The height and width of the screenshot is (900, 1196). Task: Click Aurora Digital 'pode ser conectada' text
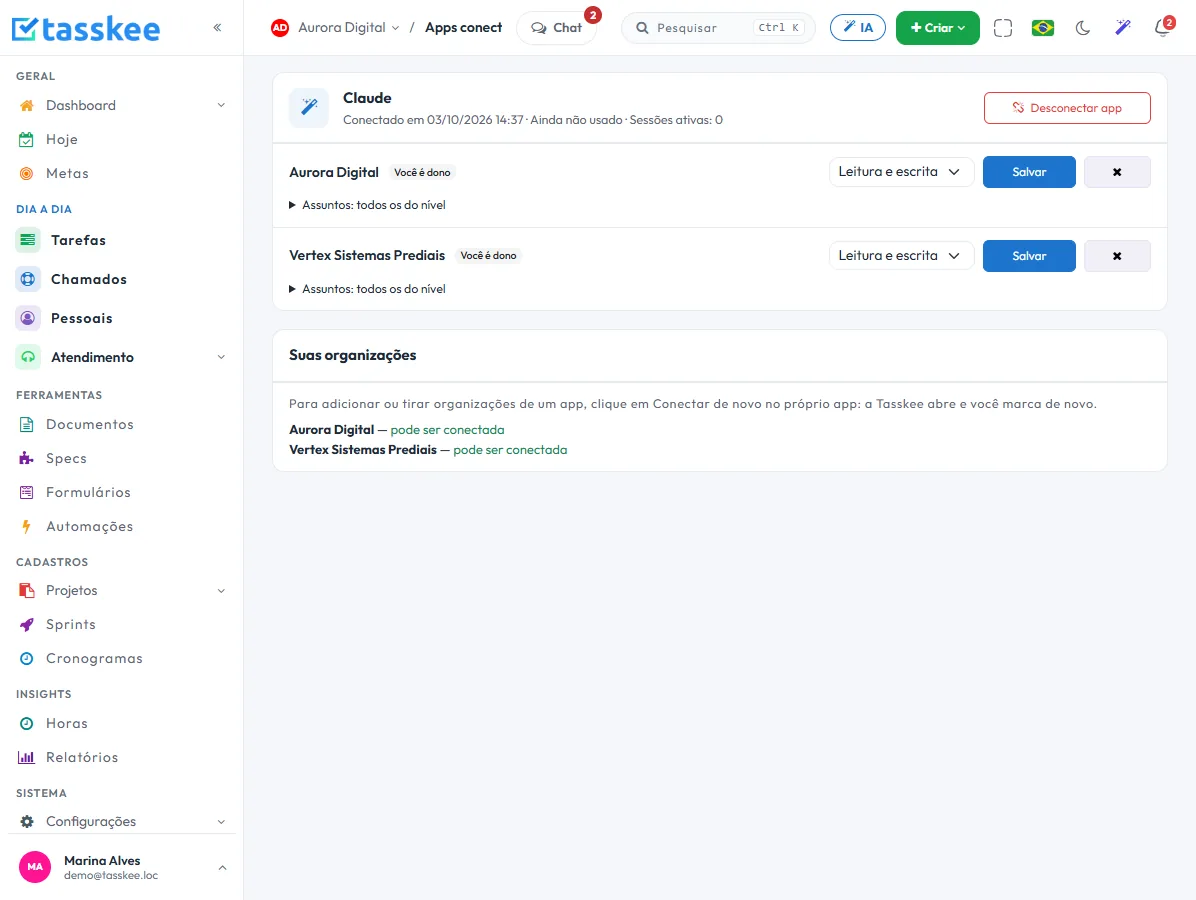(447, 429)
